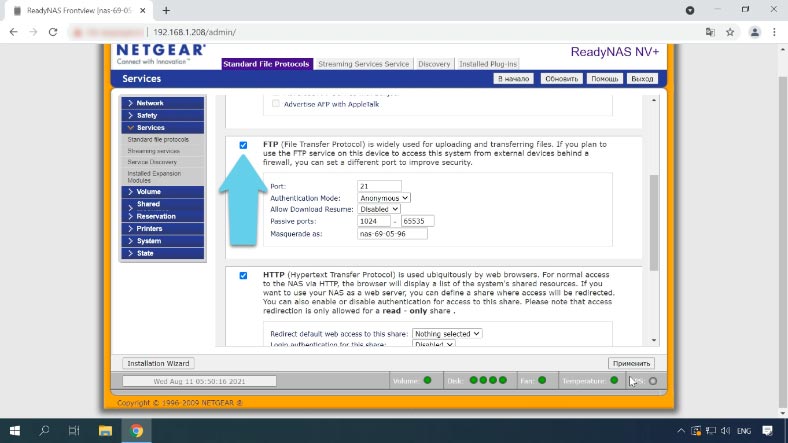This screenshot has width=788, height=443.
Task: Bookmark this page with star icon
Action: (730, 32)
